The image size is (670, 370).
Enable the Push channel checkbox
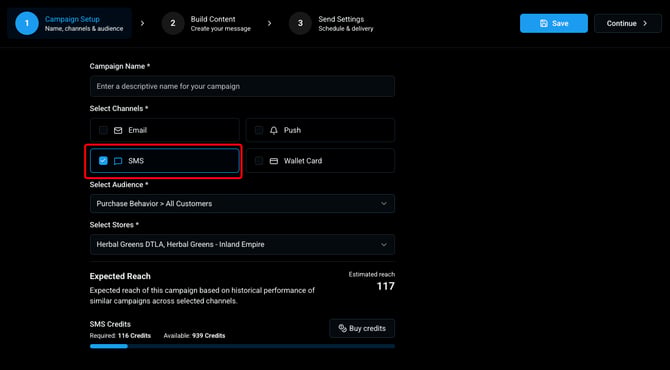259,130
